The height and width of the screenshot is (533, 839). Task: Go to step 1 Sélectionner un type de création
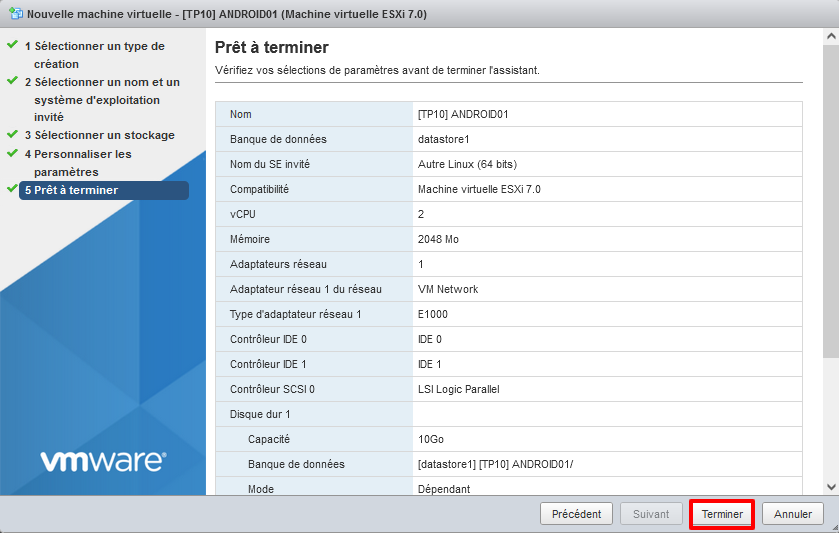[94, 55]
